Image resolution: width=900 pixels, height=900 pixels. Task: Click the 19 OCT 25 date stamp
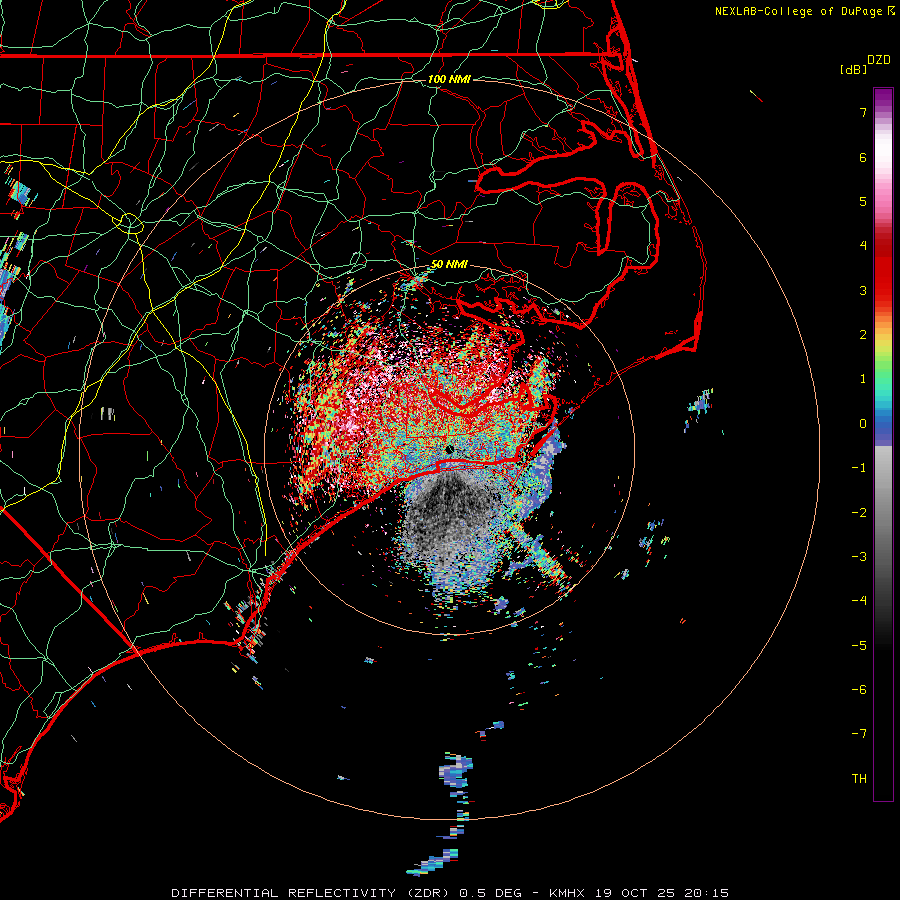pos(635,893)
